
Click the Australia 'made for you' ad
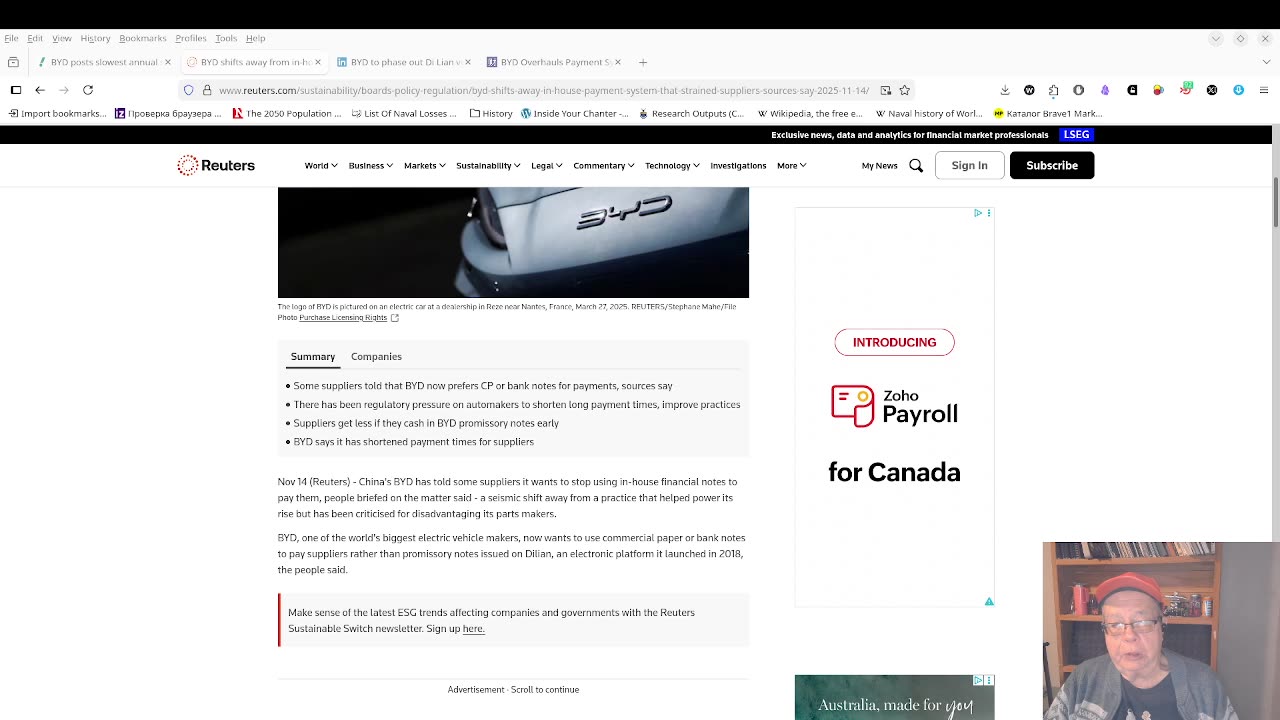[894, 697]
